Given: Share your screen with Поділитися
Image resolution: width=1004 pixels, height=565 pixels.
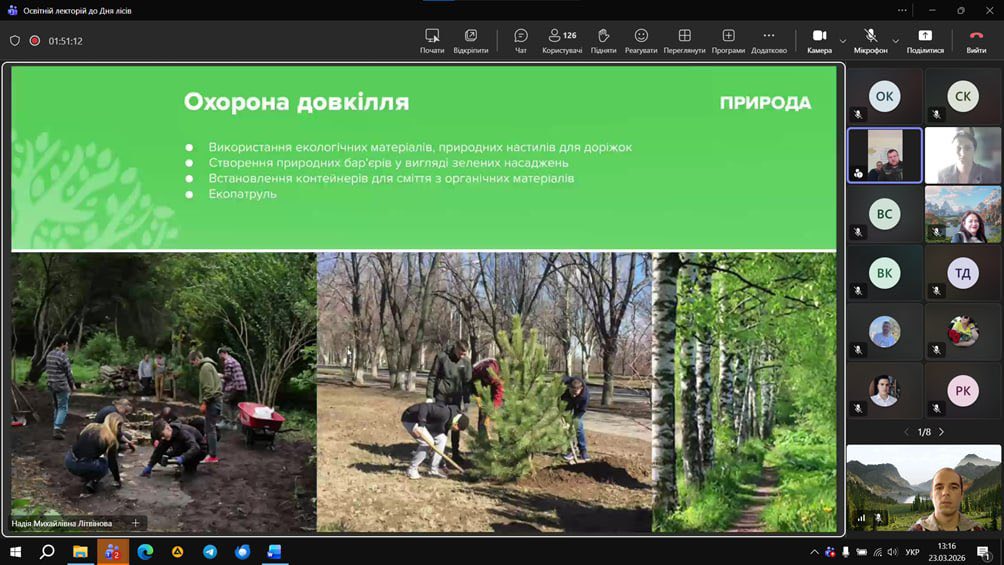Looking at the screenshot, I should (x=925, y=40).
